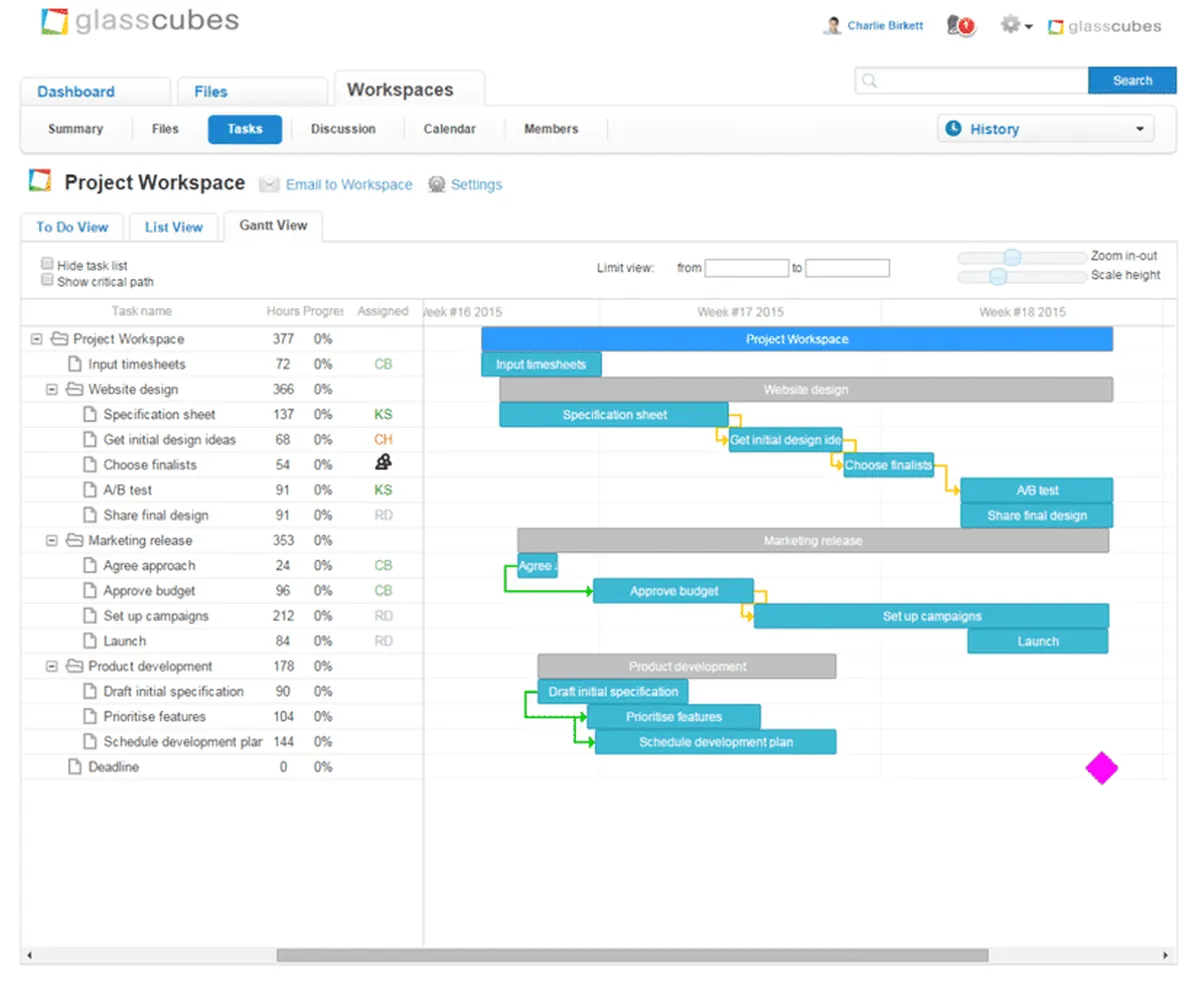The image size is (1200, 983).
Task: Select the Set up campaigns Gantt bar
Action: (931, 616)
